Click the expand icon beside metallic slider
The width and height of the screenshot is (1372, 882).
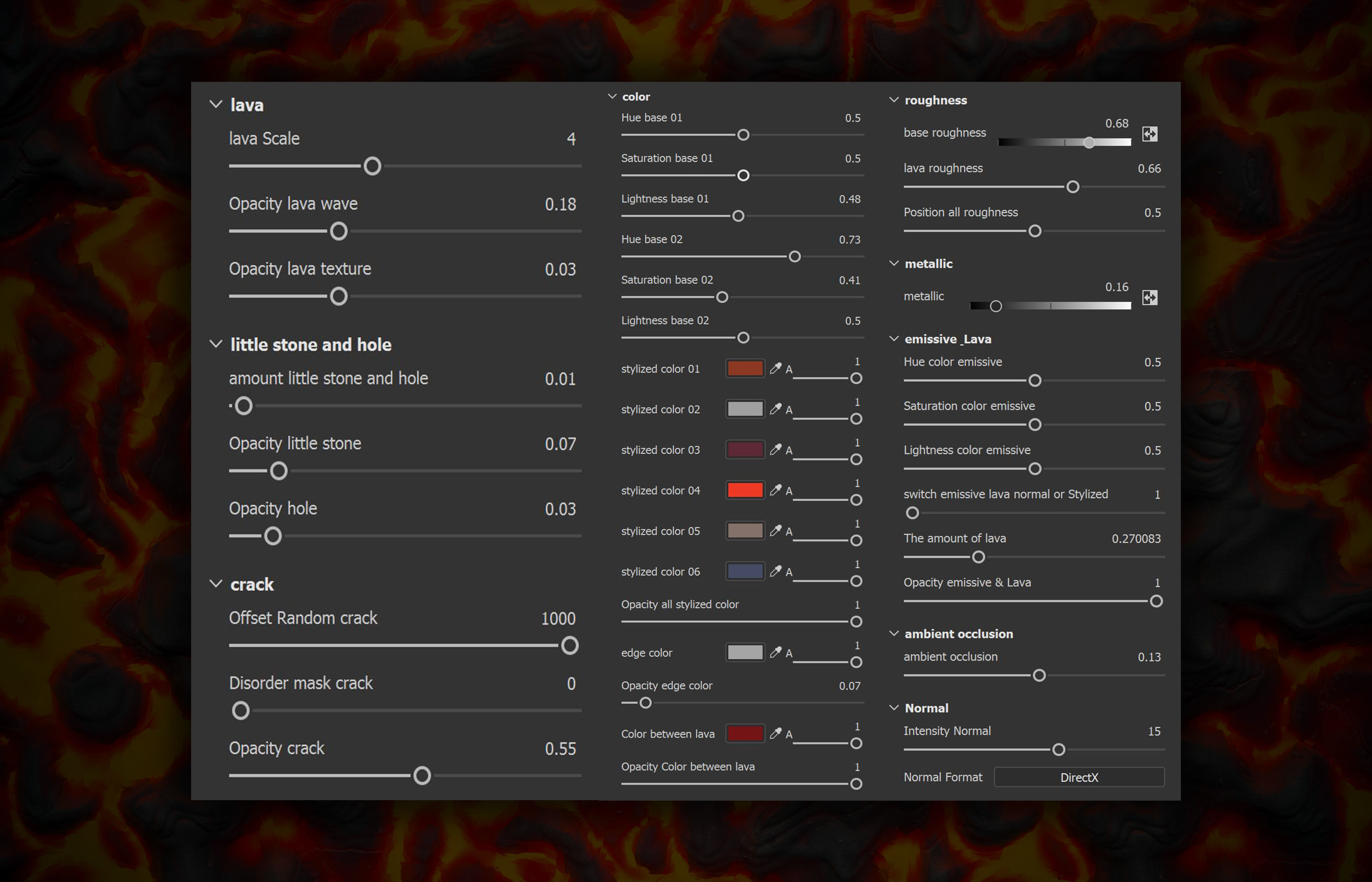1149,297
